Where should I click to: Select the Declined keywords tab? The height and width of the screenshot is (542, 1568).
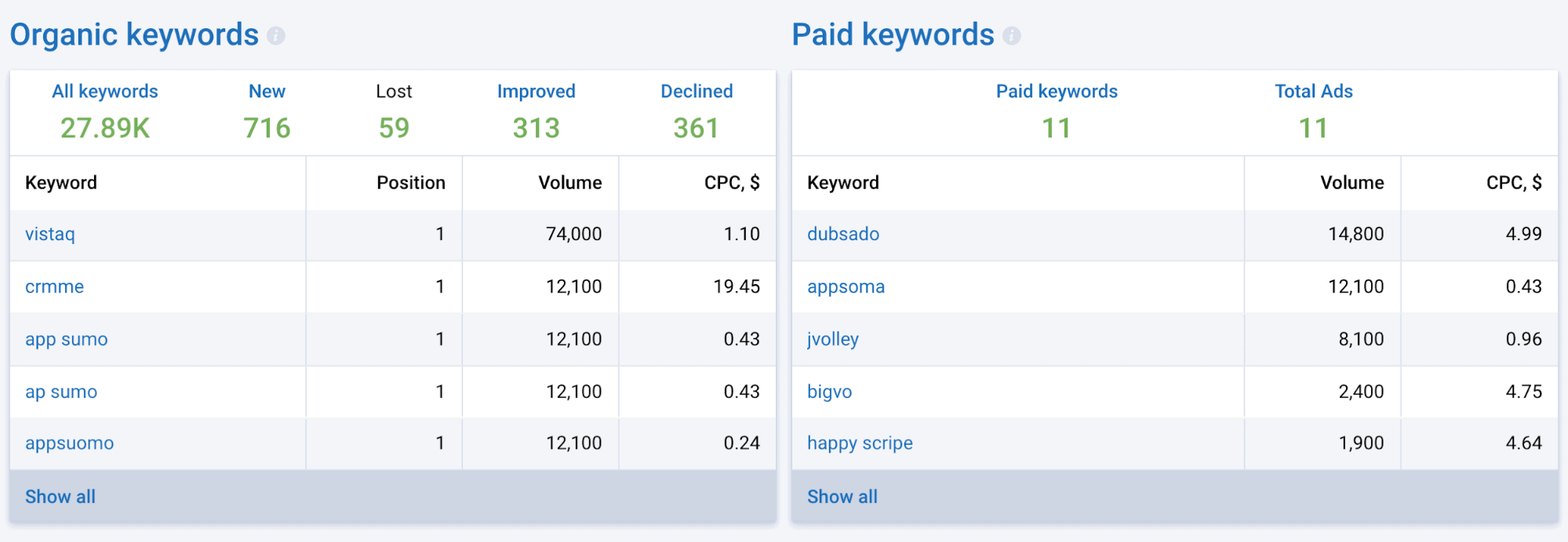(x=697, y=91)
